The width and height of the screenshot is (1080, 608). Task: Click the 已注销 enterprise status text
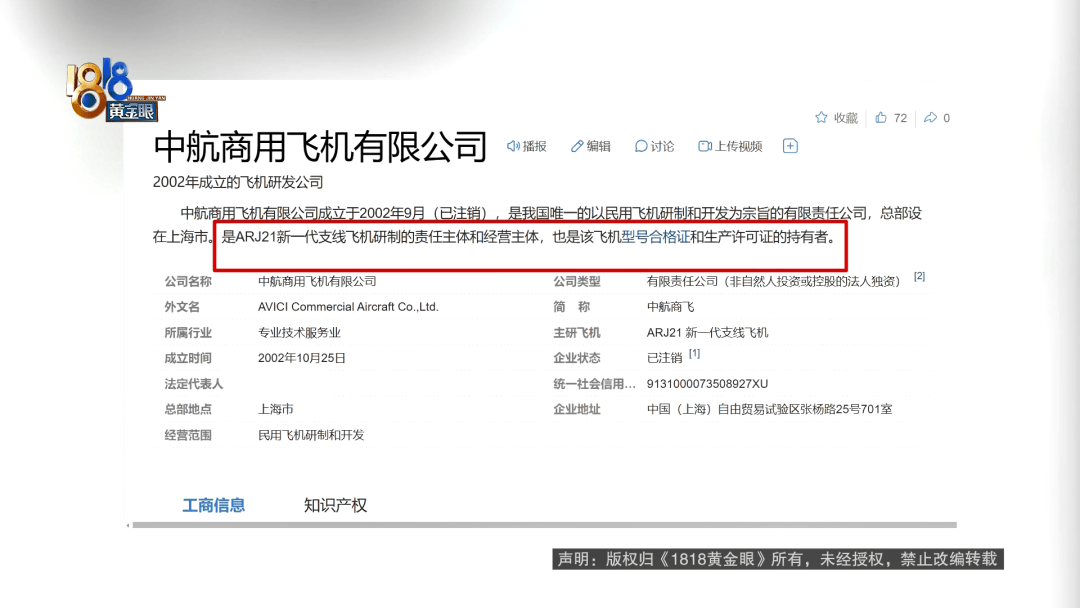pyautogui.click(x=664, y=356)
